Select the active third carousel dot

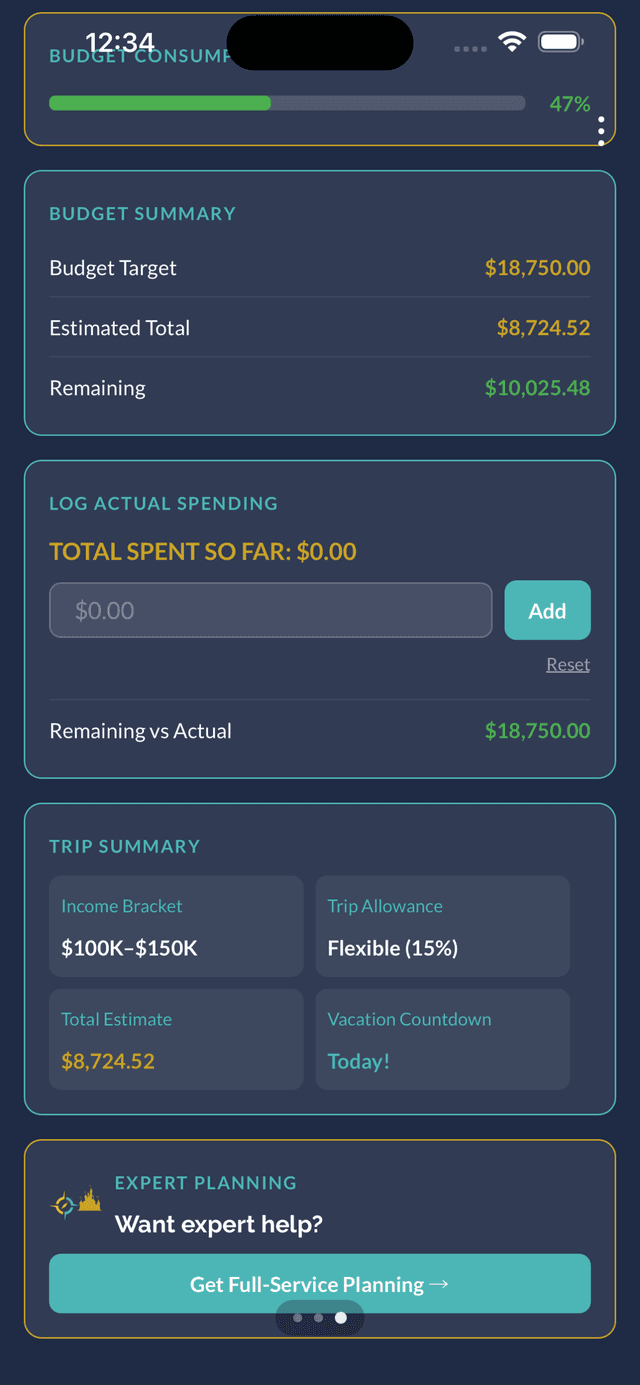click(x=340, y=1317)
